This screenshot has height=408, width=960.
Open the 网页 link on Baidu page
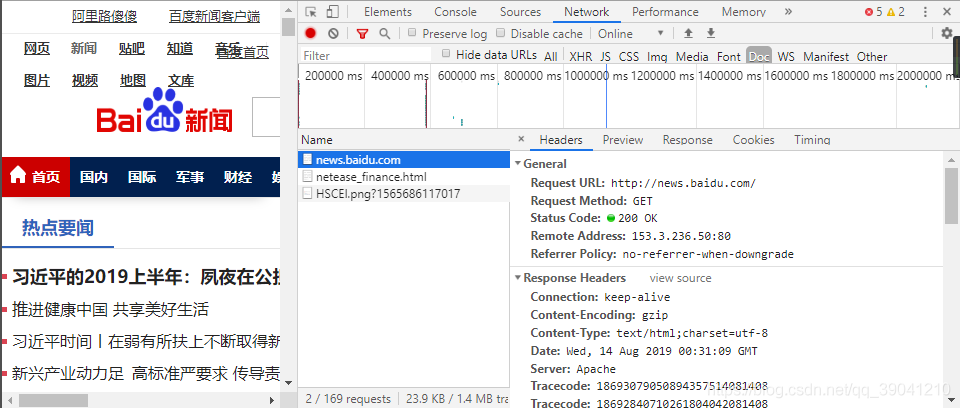tap(37, 48)
